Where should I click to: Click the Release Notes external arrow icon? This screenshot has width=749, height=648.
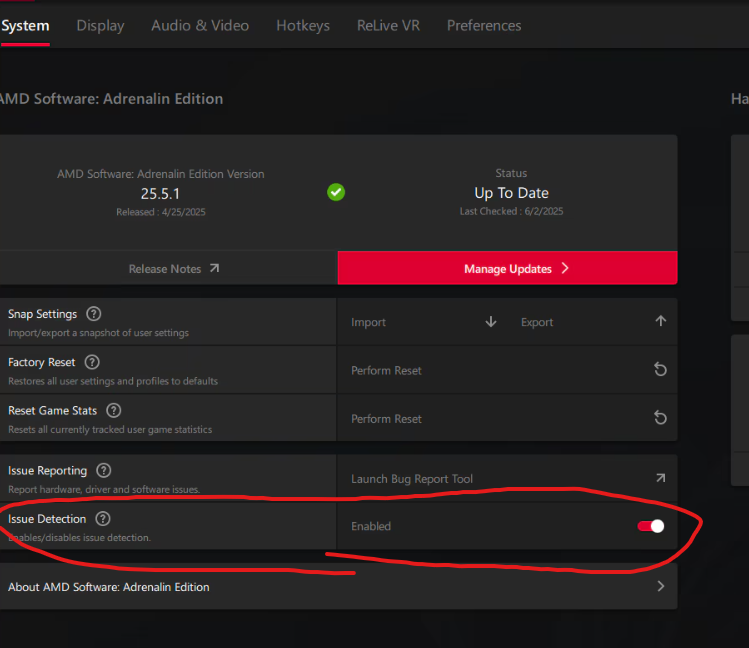click(214, 268)
